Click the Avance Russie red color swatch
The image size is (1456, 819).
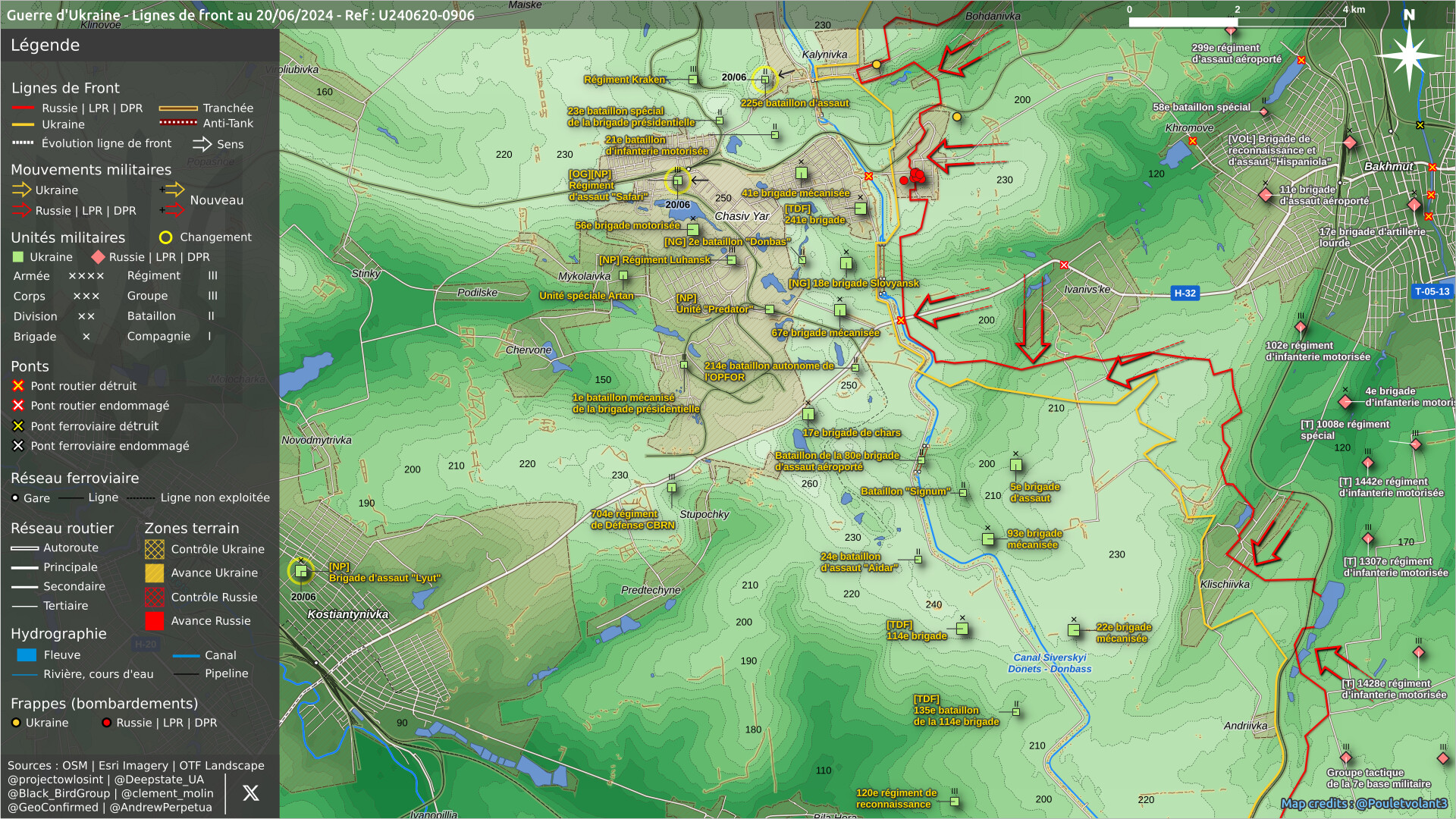(155, 621)
